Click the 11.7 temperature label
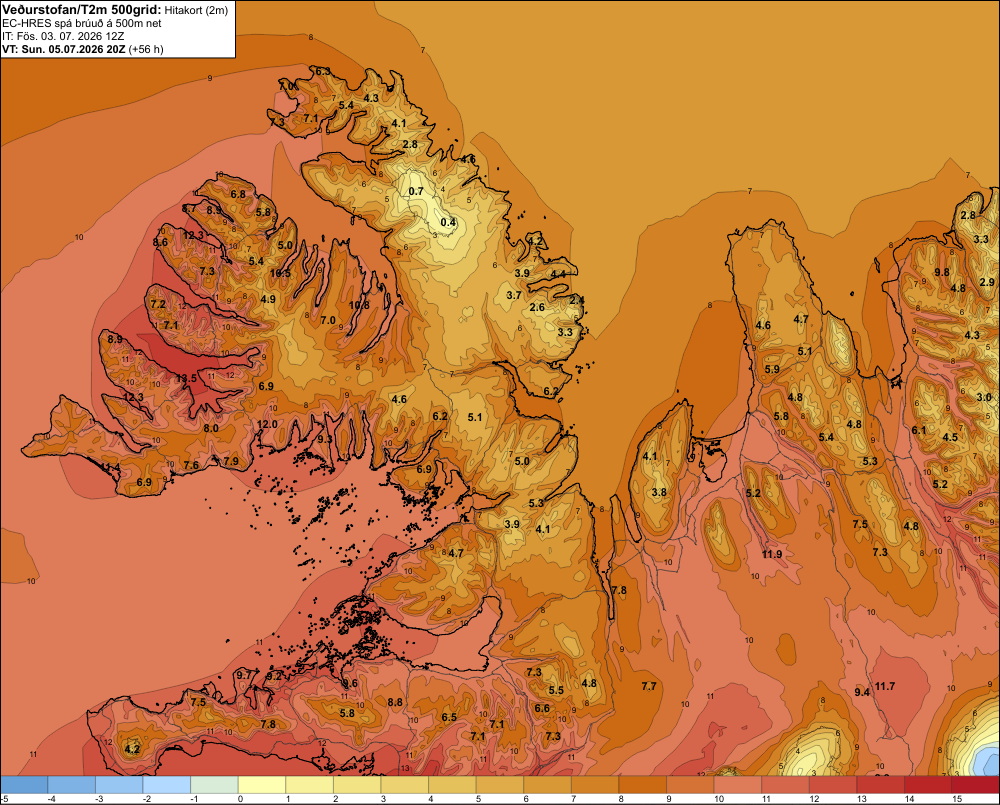Image resolution: width=1000 pixels, height=805 pixels. (x=885, y=686)
